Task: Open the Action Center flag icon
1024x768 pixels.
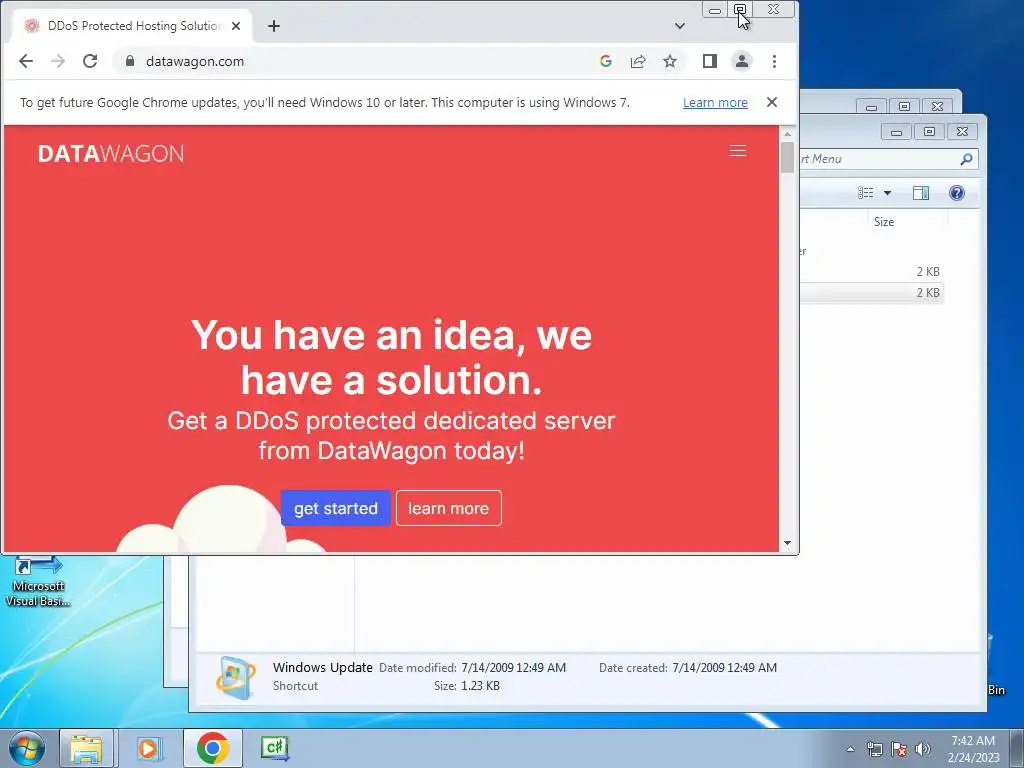Action: pyautogui.click(x=899, y=749)
